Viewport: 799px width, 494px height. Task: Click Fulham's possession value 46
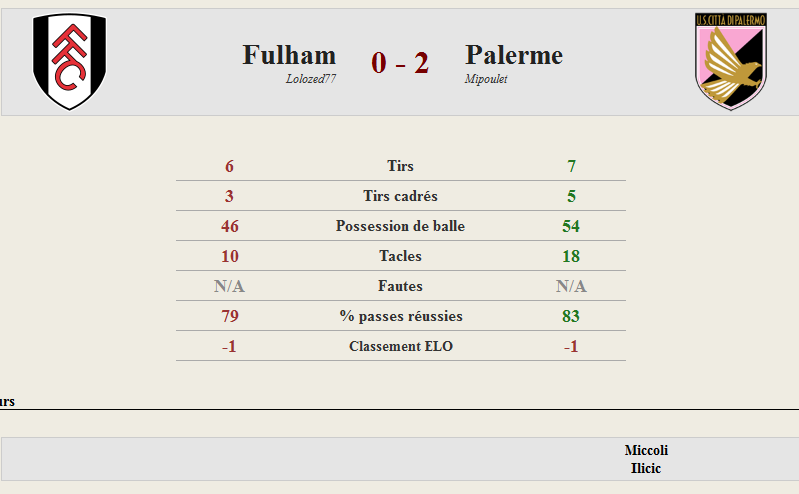pos(229,226)
